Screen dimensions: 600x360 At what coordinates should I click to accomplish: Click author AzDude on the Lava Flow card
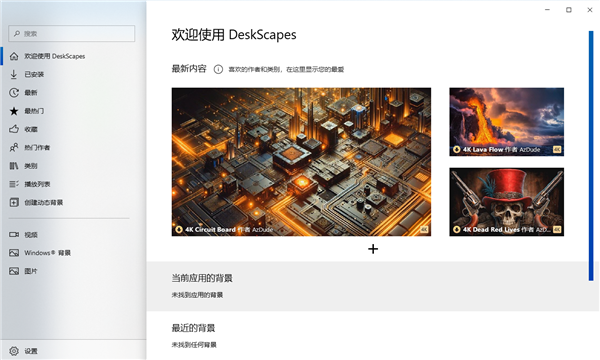[x=530, y=150]
